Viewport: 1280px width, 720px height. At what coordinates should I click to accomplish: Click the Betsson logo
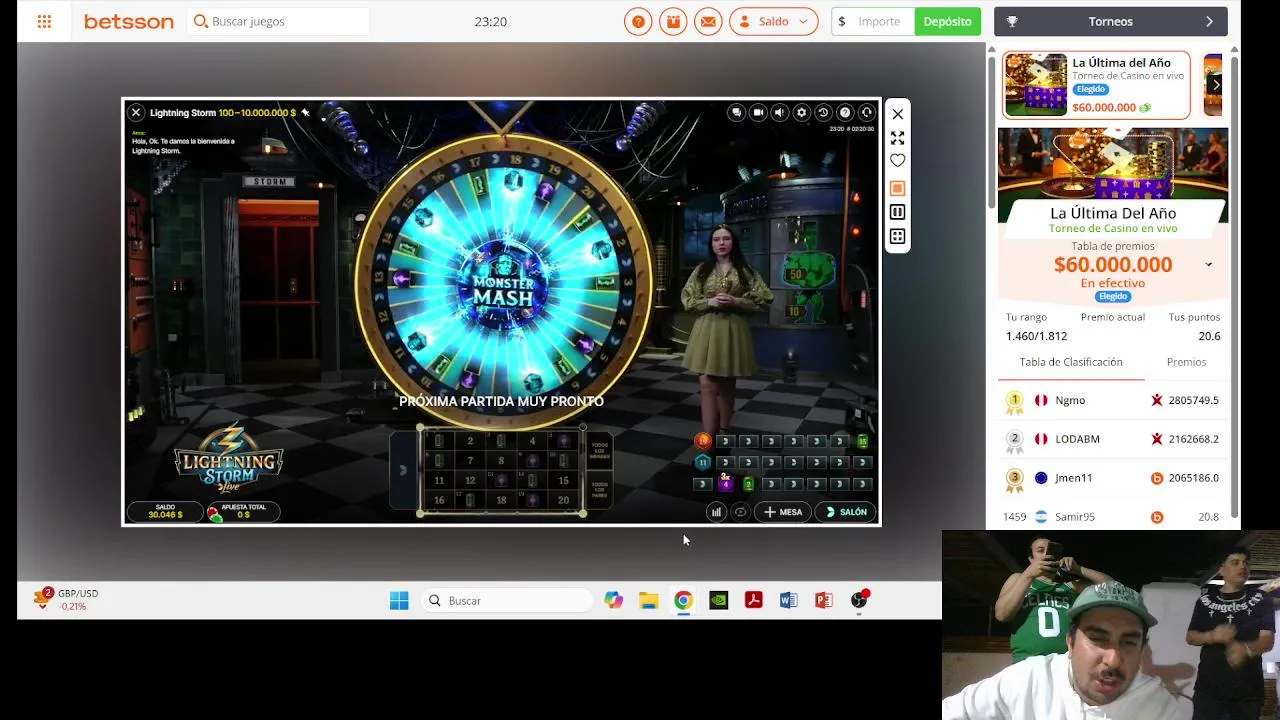pos(128,21)
